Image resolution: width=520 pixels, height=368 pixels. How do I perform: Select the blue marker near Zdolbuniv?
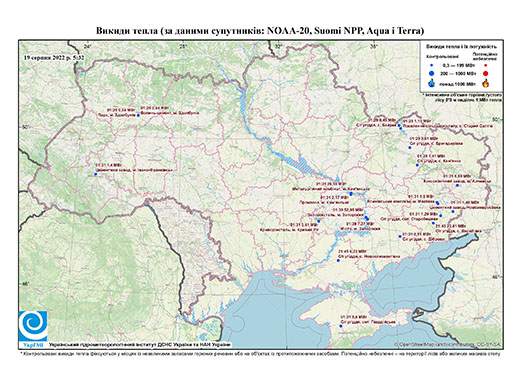(x=138, y=115)
